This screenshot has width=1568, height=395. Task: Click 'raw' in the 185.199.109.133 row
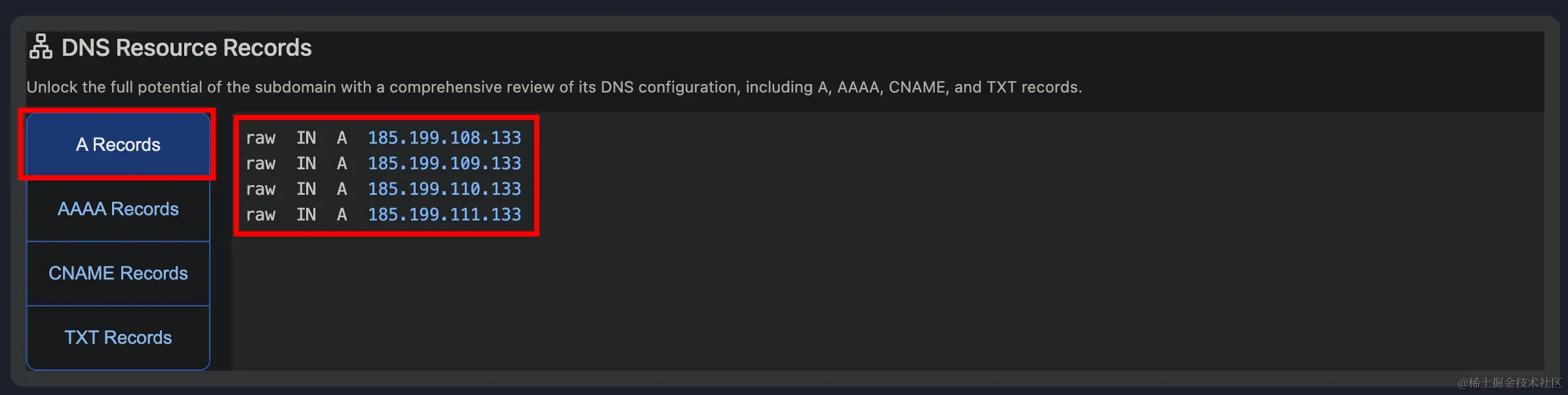[261, 163]
